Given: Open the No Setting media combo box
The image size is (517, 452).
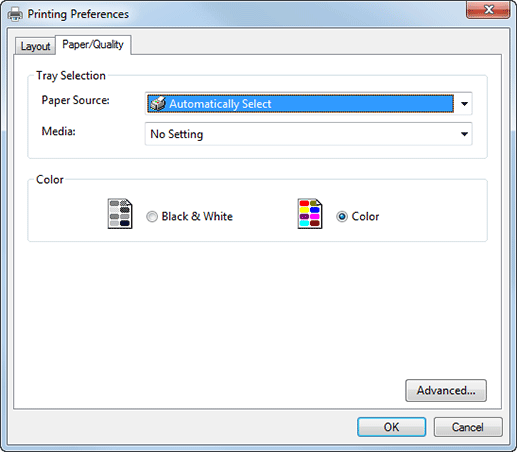Looking at the screenshot, I should coord(308,134).
